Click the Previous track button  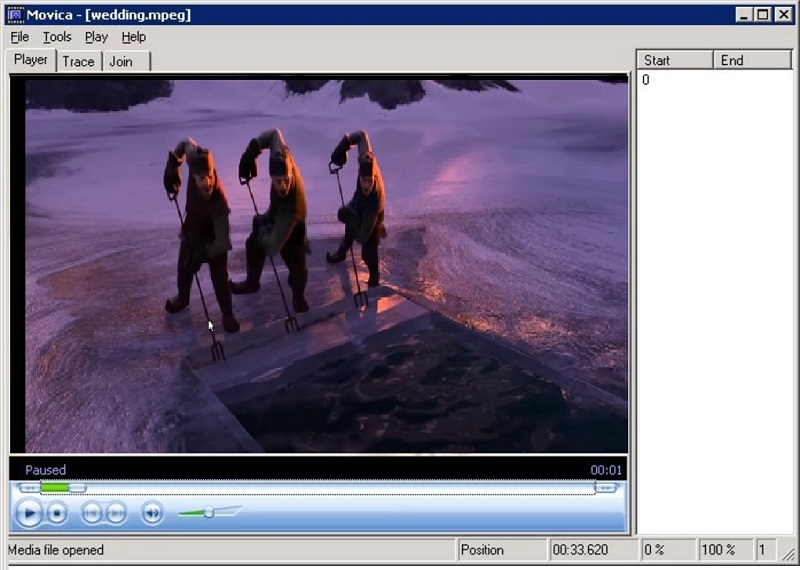92,513
